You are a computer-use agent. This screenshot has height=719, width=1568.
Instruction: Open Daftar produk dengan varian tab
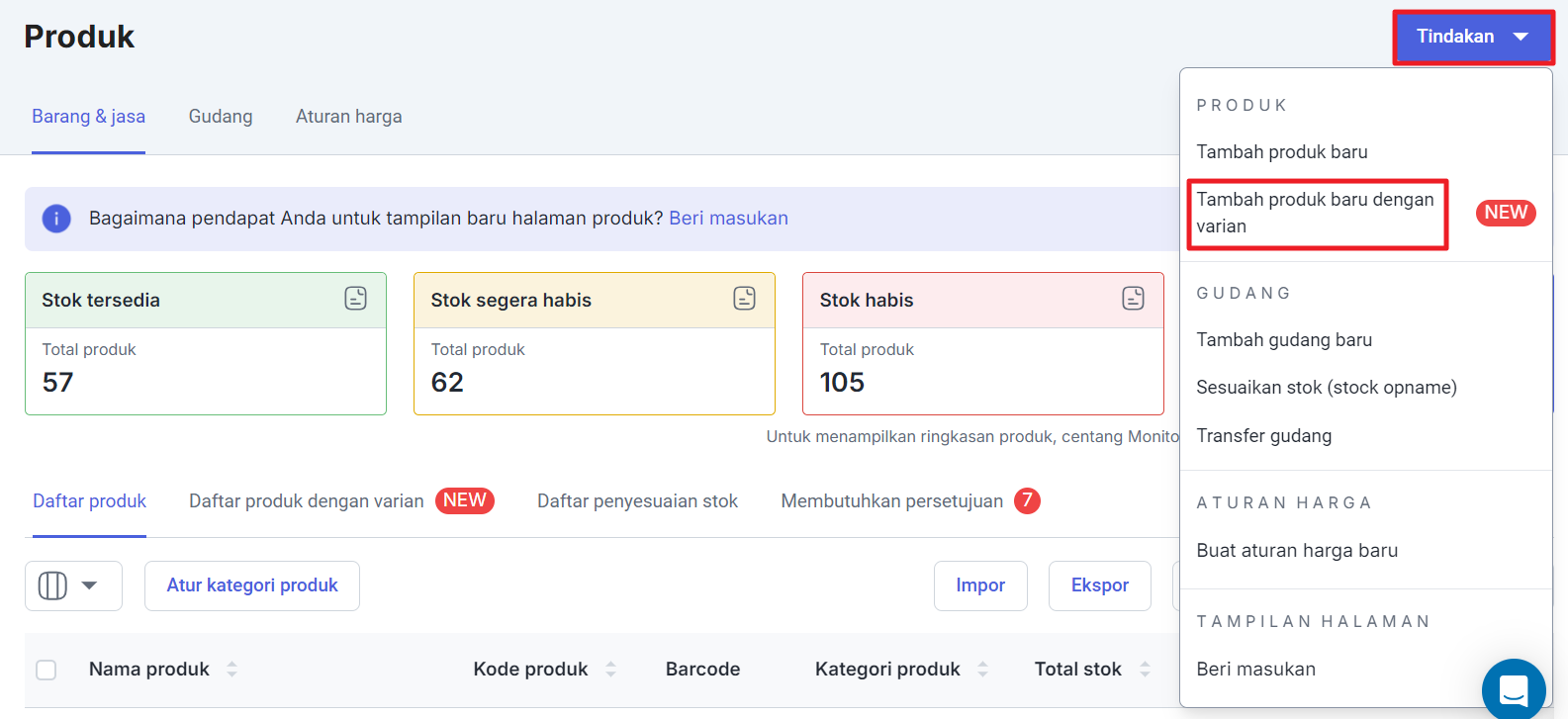click(307, 501)
